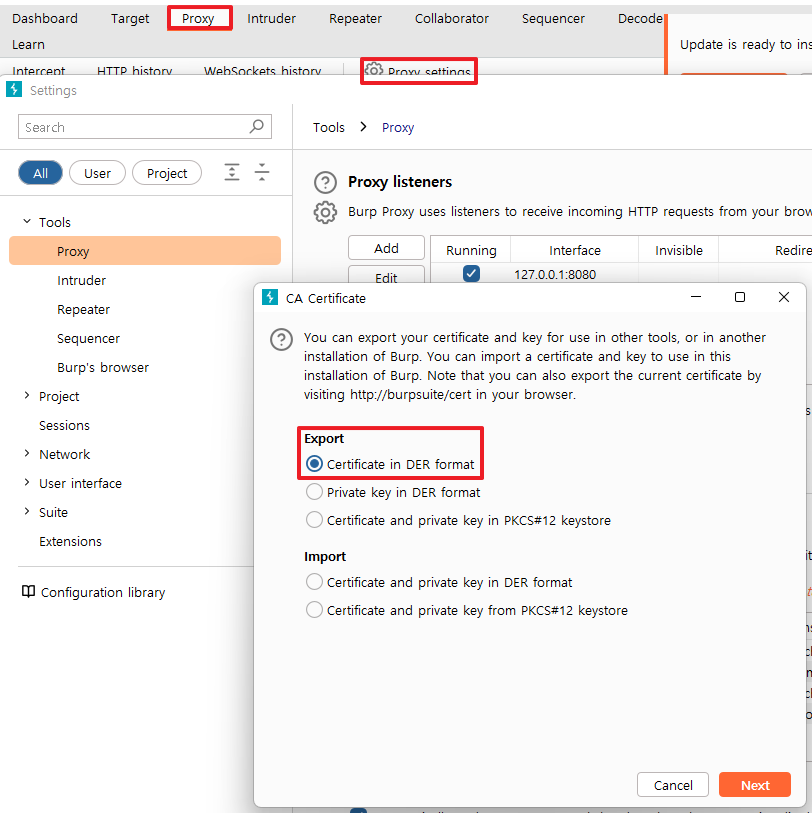Image resolution: width=812 pixels, height=813 pixels.
Task: Select Sequencer in the settings tree
Action: 88,338
